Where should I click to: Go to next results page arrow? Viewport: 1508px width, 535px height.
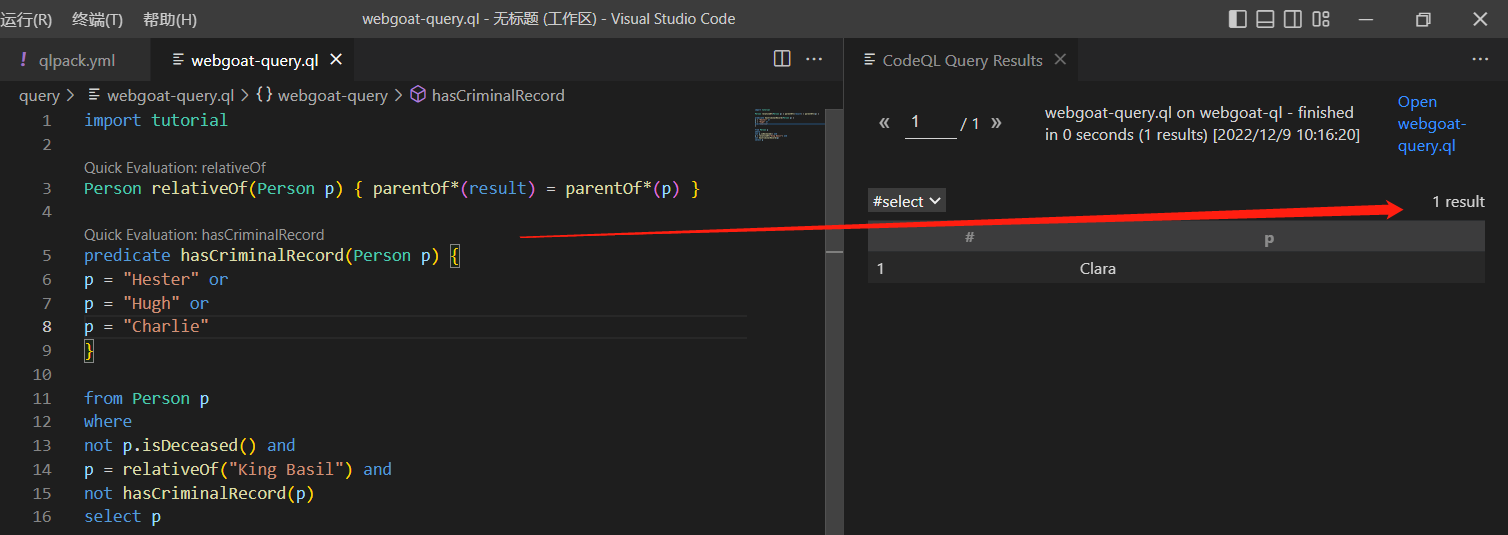[996, 123]
